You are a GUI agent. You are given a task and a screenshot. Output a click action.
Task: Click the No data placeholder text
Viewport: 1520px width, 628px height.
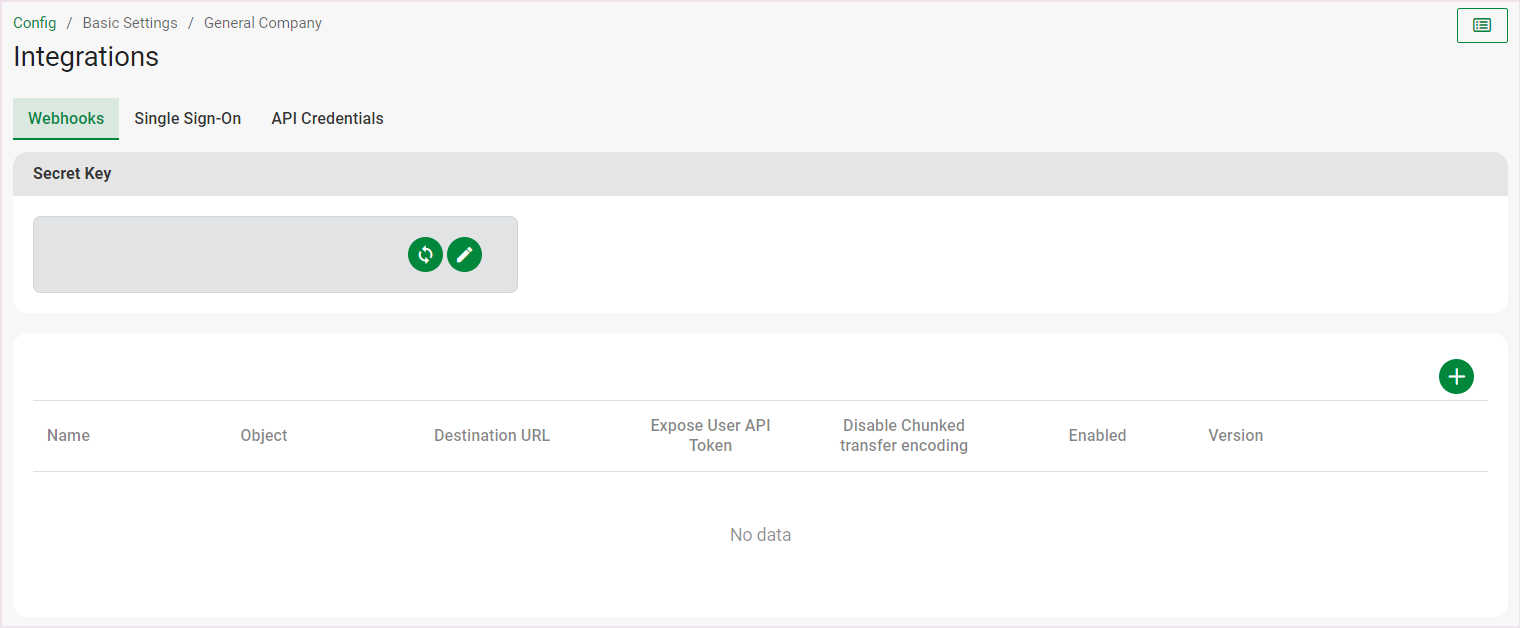760,535
